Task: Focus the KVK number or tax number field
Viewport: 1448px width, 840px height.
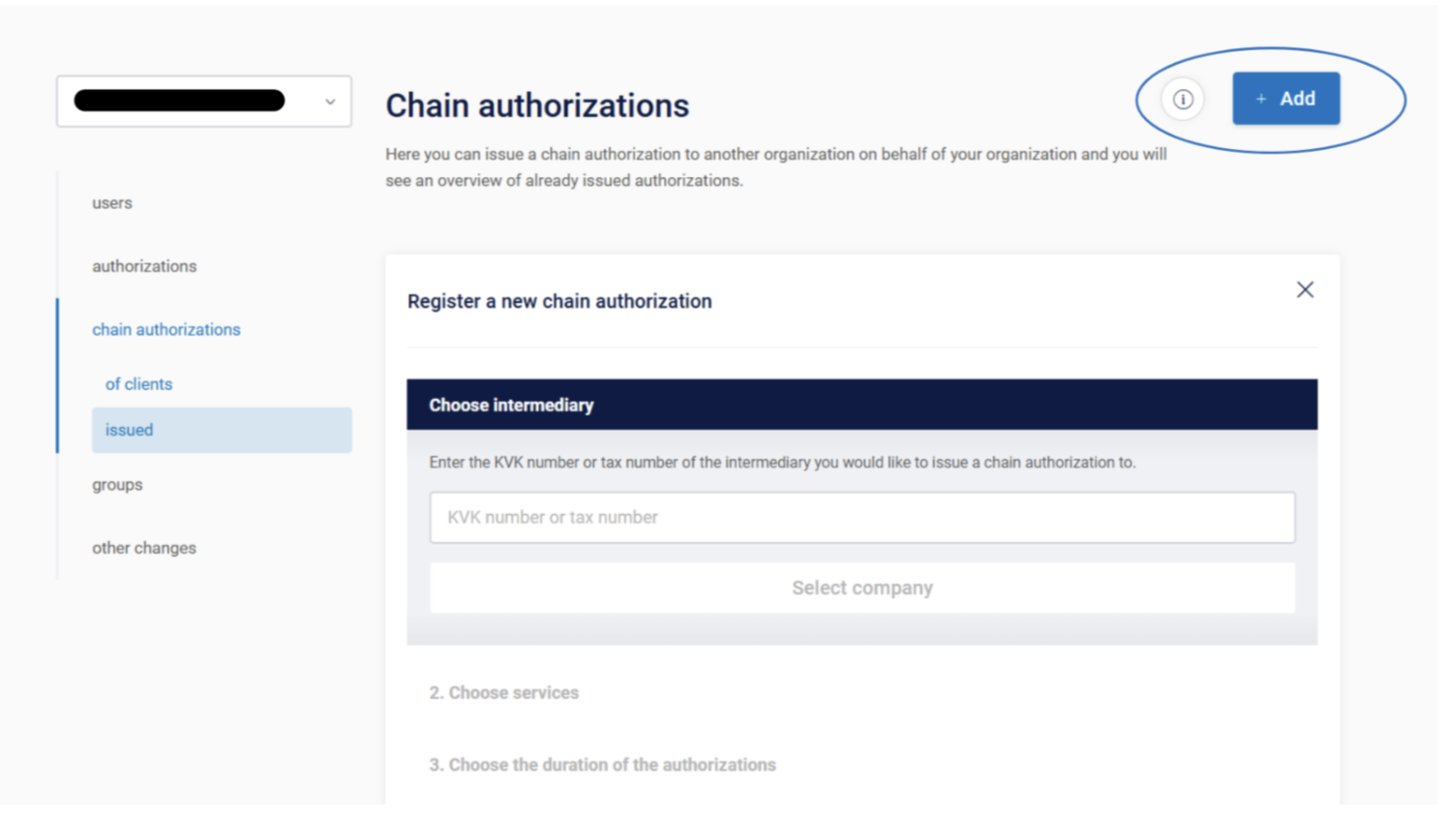Action: click(861, 518)
